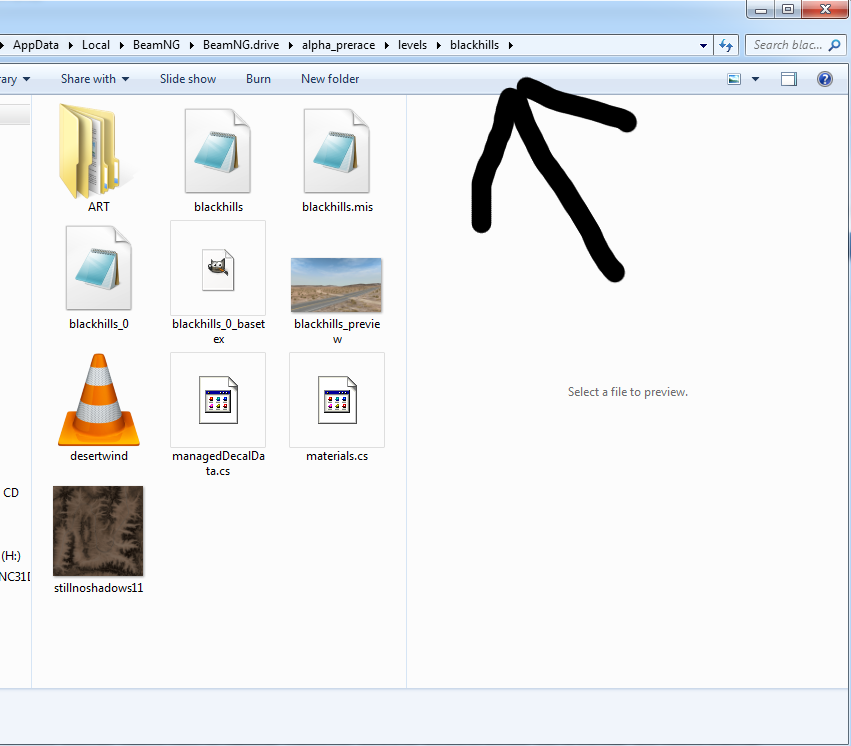851x746 pixels.
Task: Select the (H:) drive in navigation pane
Action: (11, 556)
